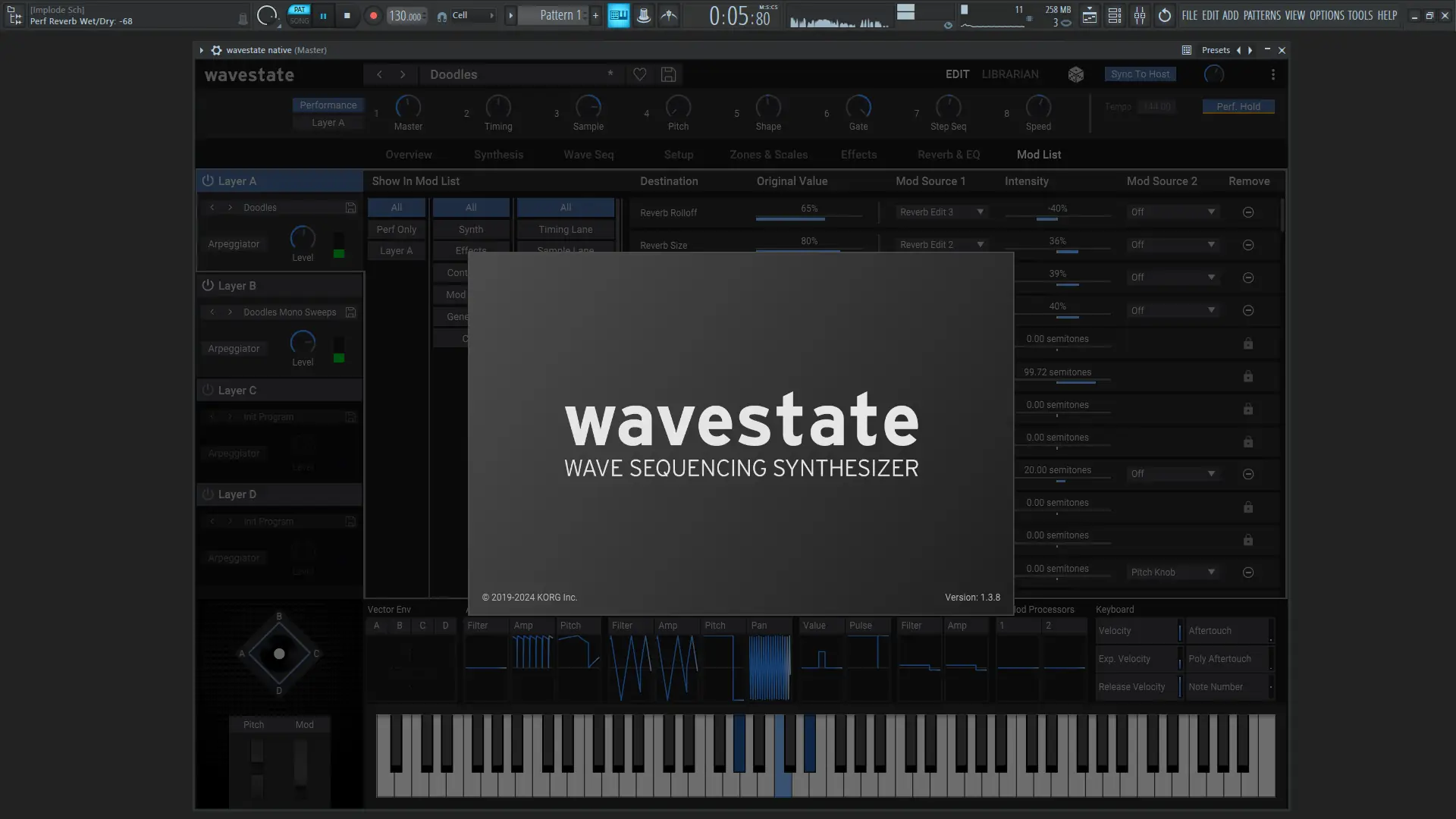Open the Pitch Knob mod source dropdown
1456x819 pixels.
tap(1172, 573)
